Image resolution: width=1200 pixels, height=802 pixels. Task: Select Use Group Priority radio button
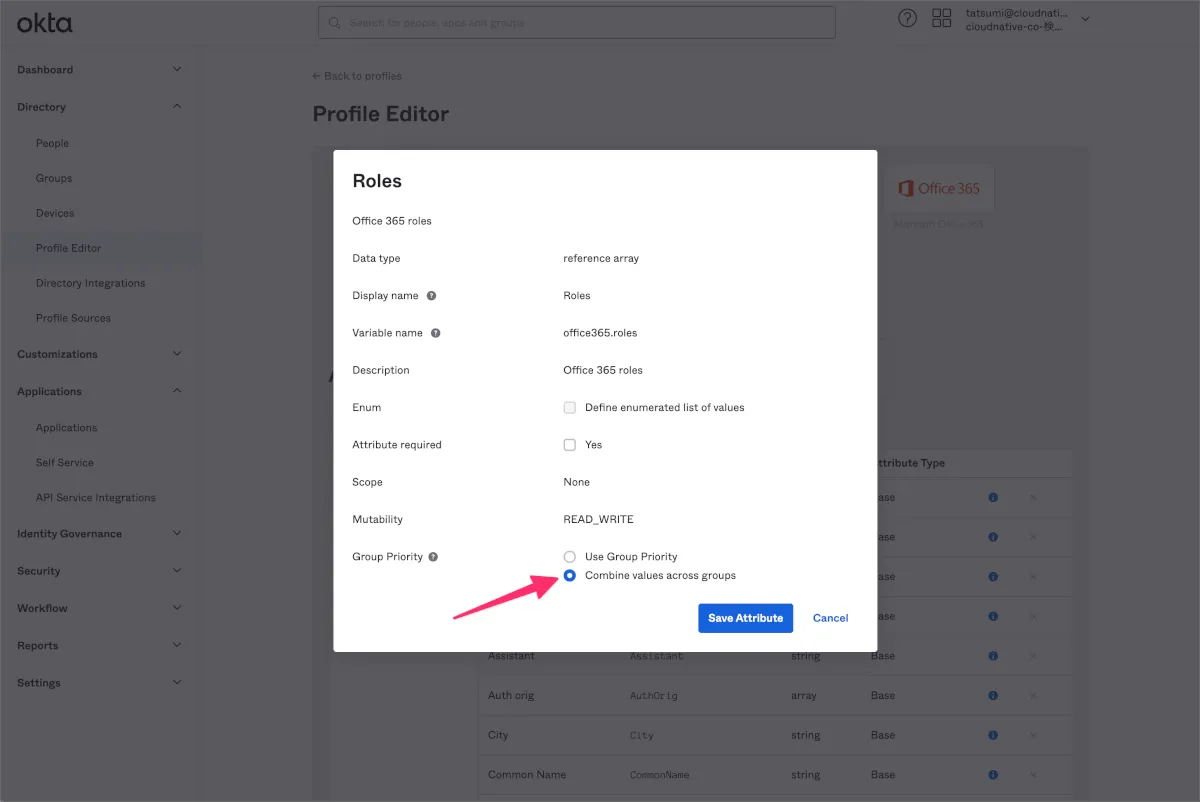tap(570, 557)
